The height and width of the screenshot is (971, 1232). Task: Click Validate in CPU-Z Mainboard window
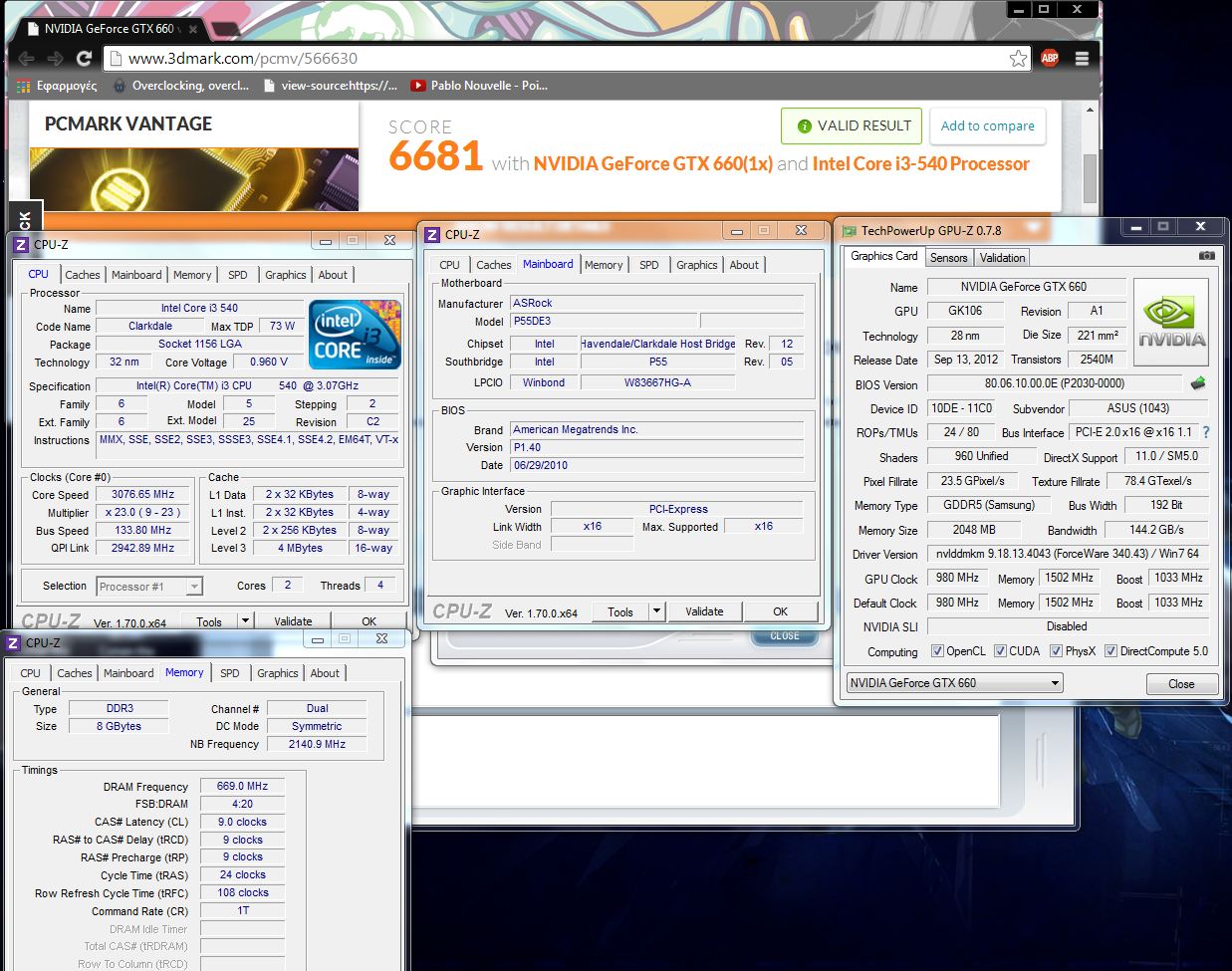point(704,611)
